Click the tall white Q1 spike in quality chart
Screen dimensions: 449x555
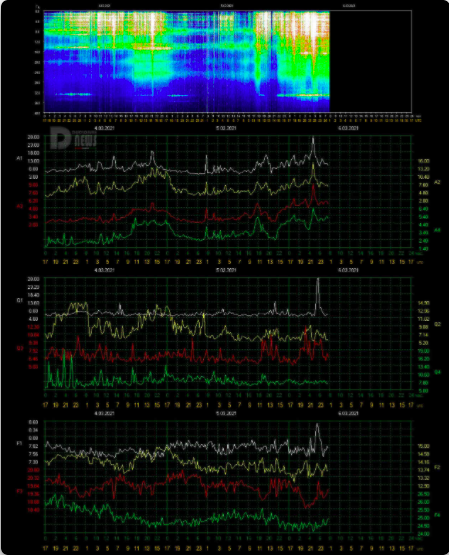pyautogui.click(x=318, y=294)
